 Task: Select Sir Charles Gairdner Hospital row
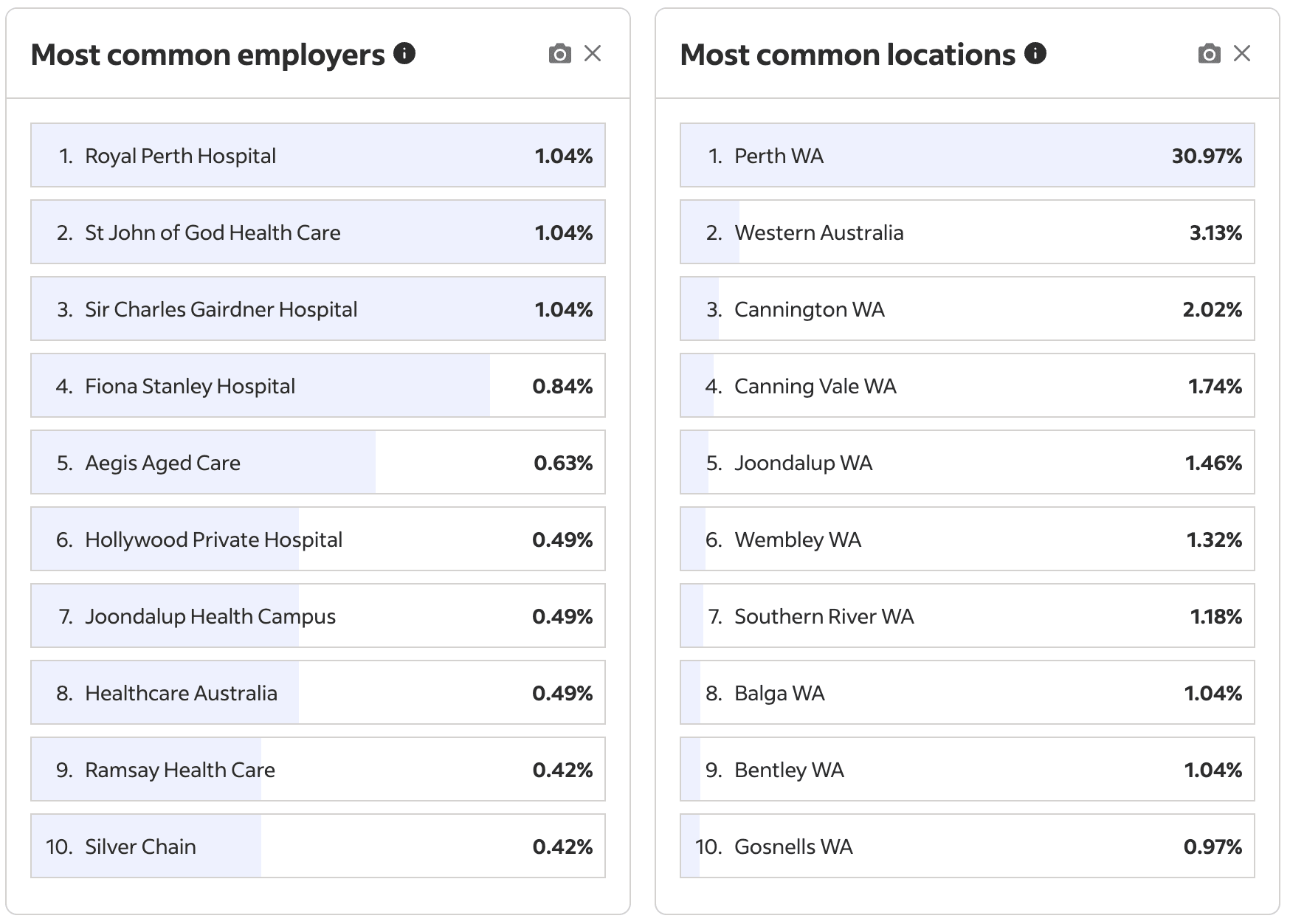pos(317,309)
